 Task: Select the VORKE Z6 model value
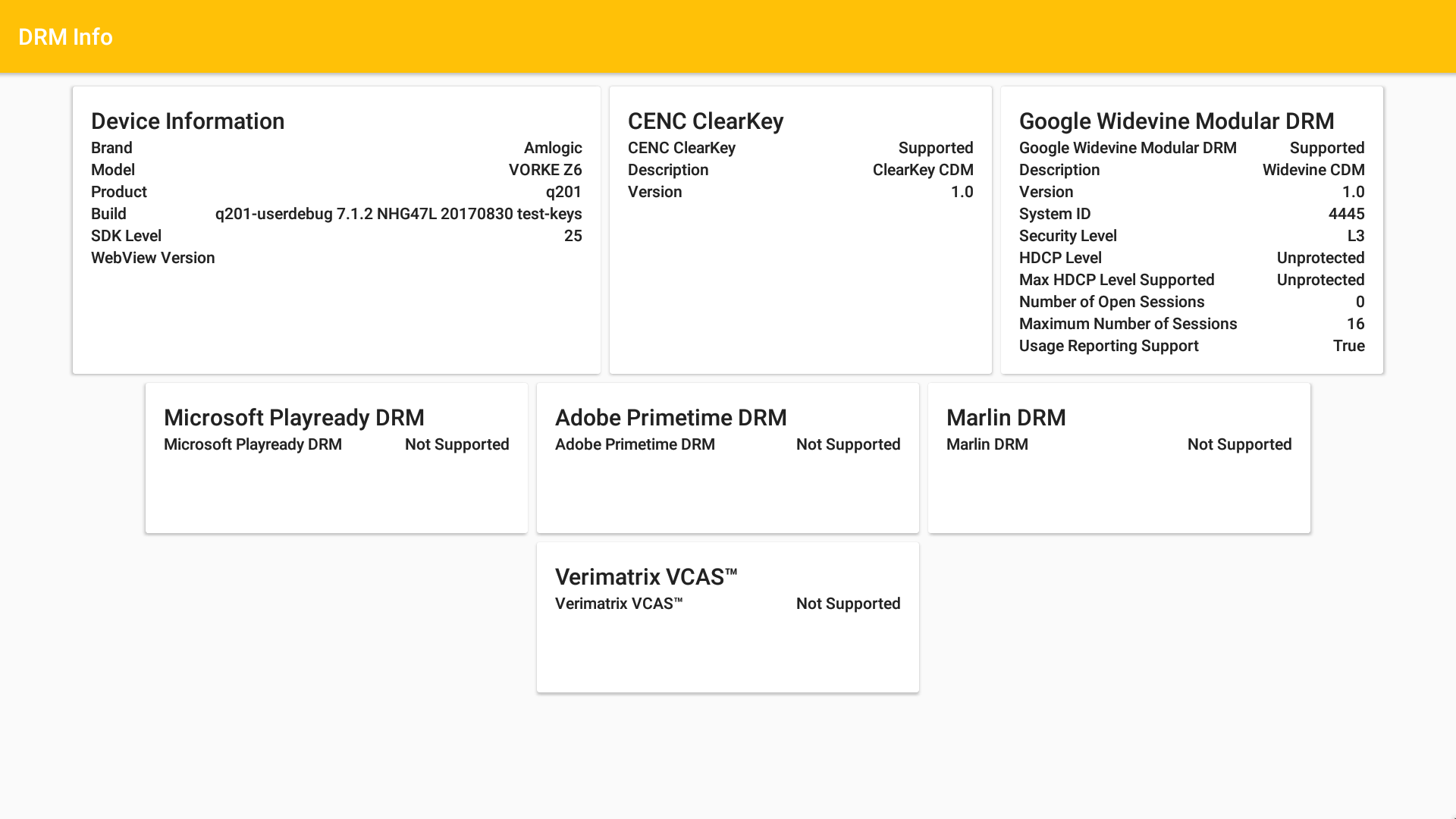tap(545, 170)
